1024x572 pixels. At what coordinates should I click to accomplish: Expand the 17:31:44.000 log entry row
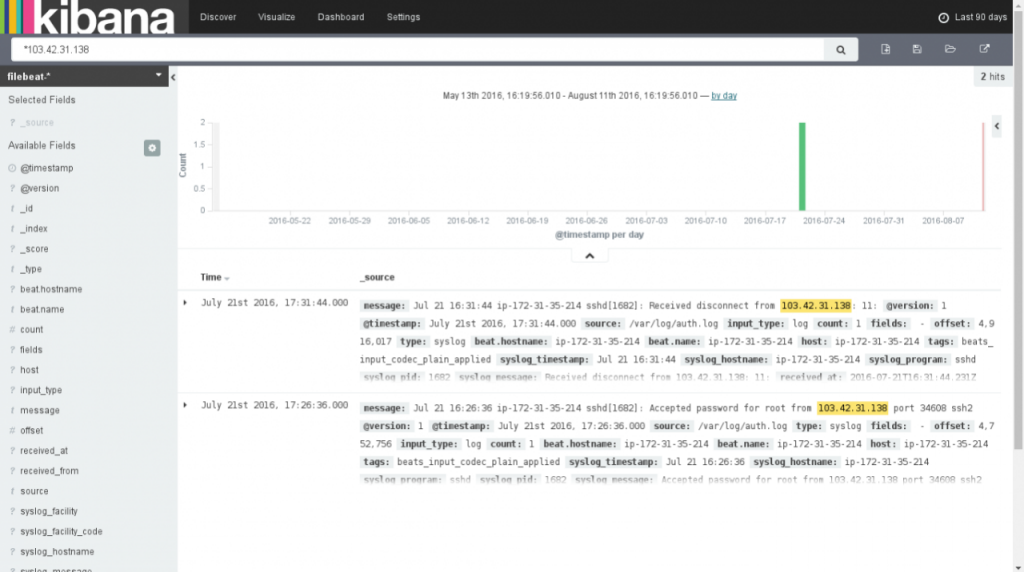click(x=185, y=303)
